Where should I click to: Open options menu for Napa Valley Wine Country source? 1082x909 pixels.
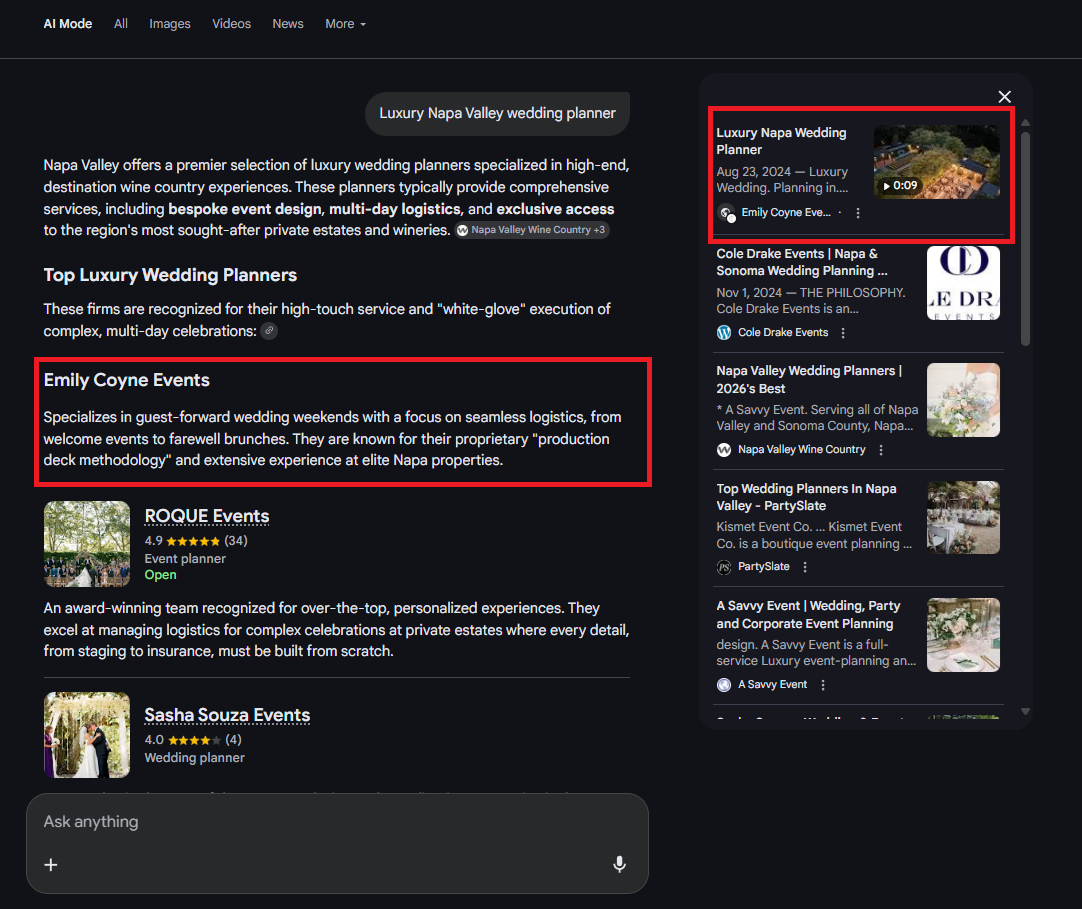pyautogui.click(x=881, y=450)
